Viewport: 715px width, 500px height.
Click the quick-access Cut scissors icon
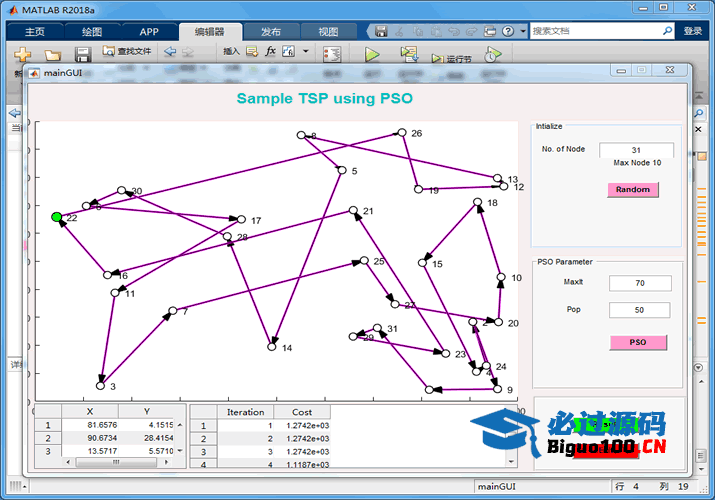(399, 31)
